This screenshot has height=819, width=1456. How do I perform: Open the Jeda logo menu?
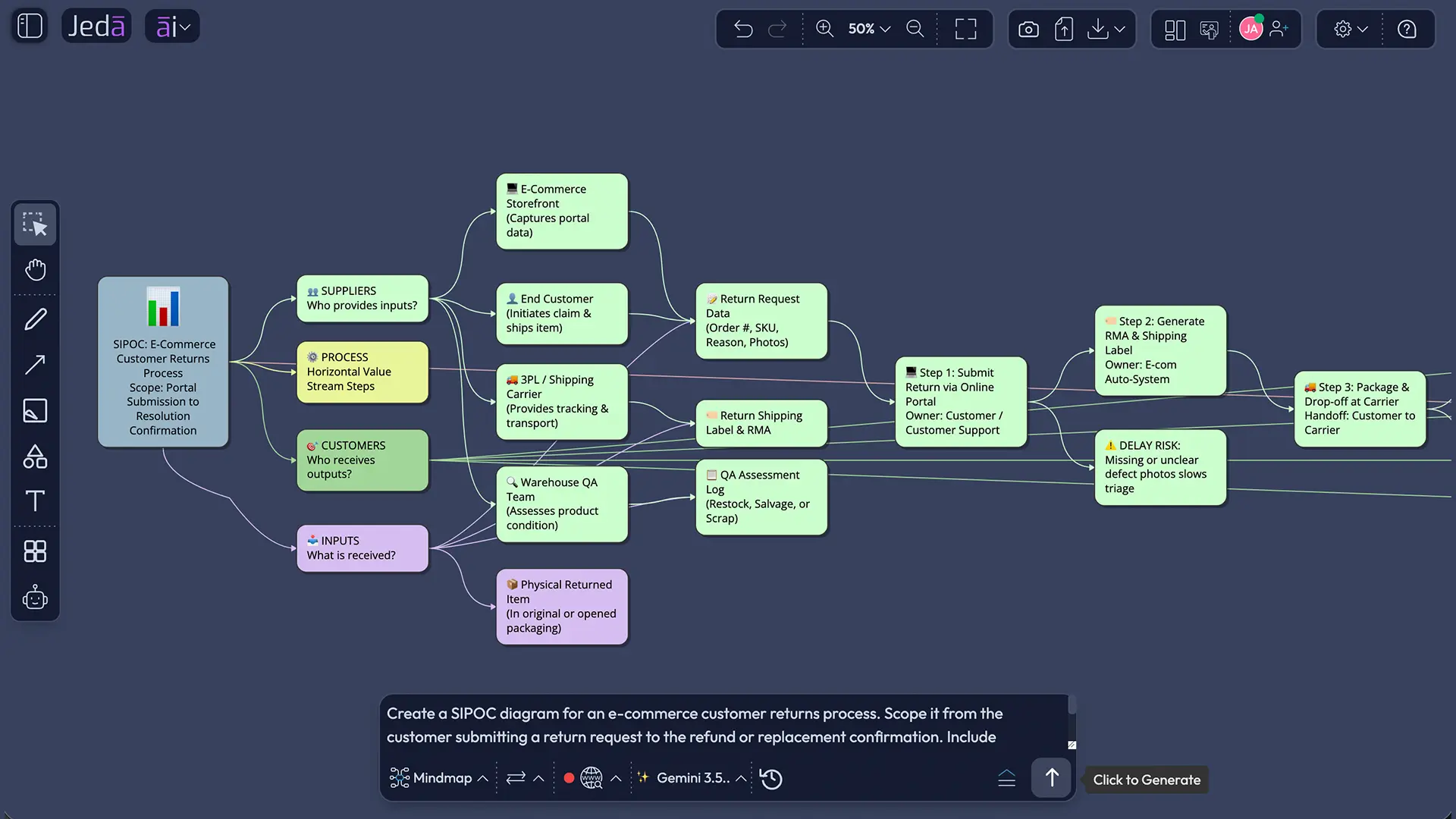(x=96, y=27)
